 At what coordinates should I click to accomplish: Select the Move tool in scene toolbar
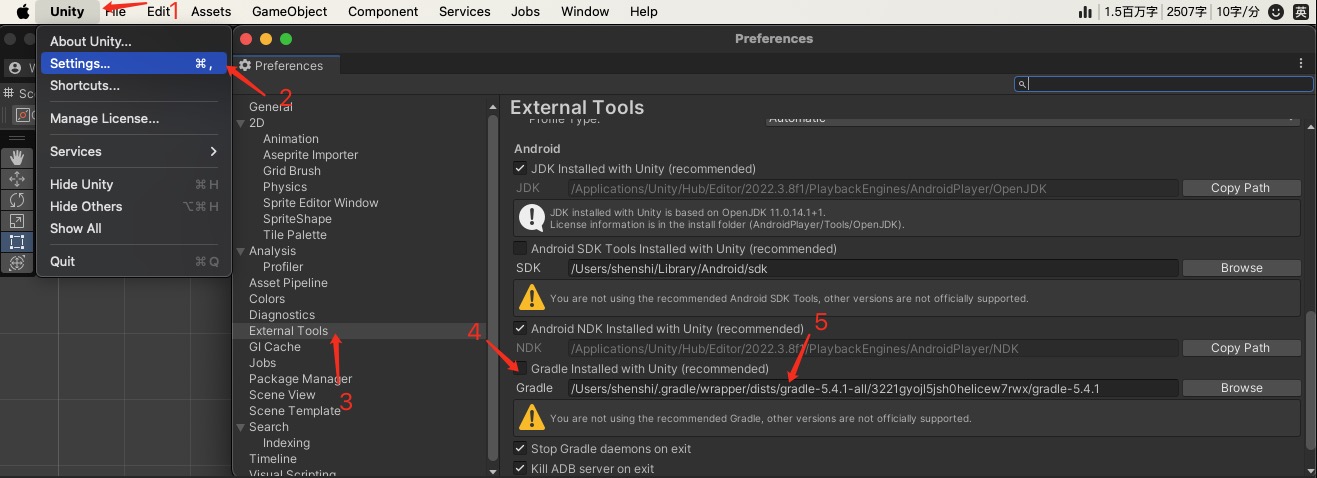pyautogui.click(x=17, y=178)
